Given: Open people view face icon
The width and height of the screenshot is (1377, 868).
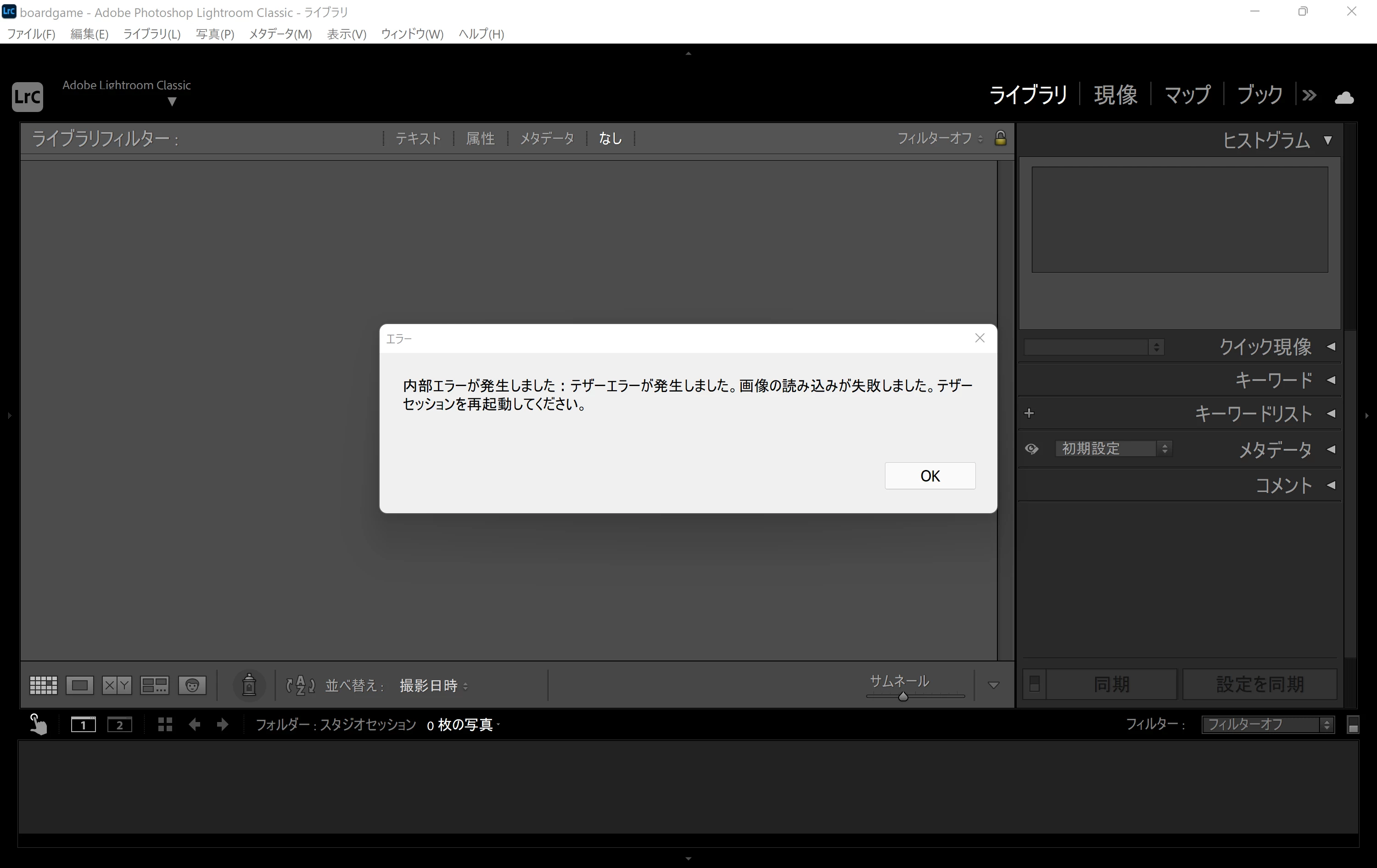Looking at the screenshot, I should coord(192,685).
